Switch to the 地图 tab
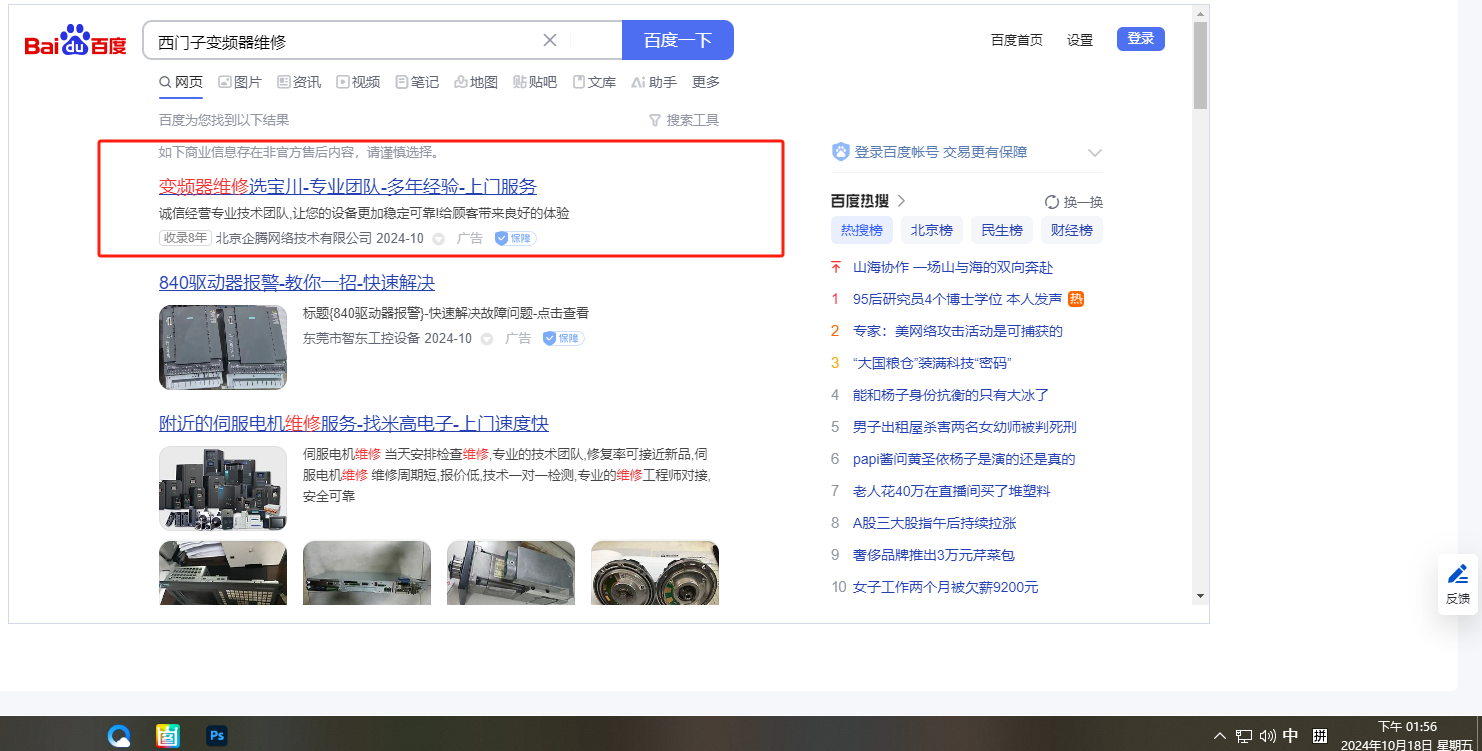1482x751 pixels. (476, 82)
